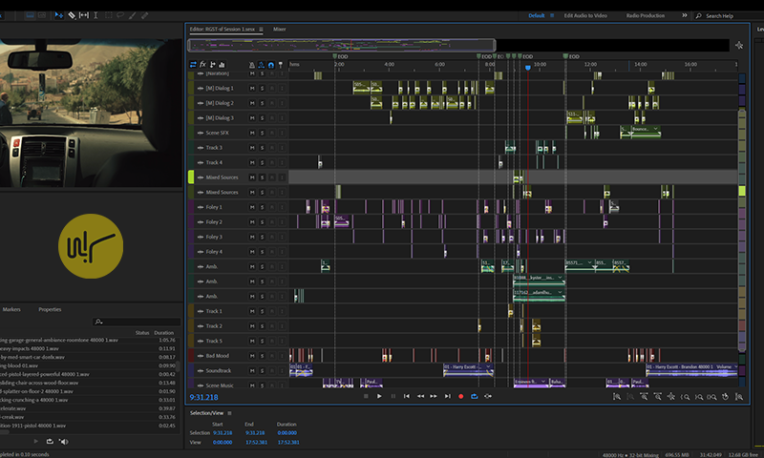
Task: Show Inputs/Outputs track controls
Action: 193,64
